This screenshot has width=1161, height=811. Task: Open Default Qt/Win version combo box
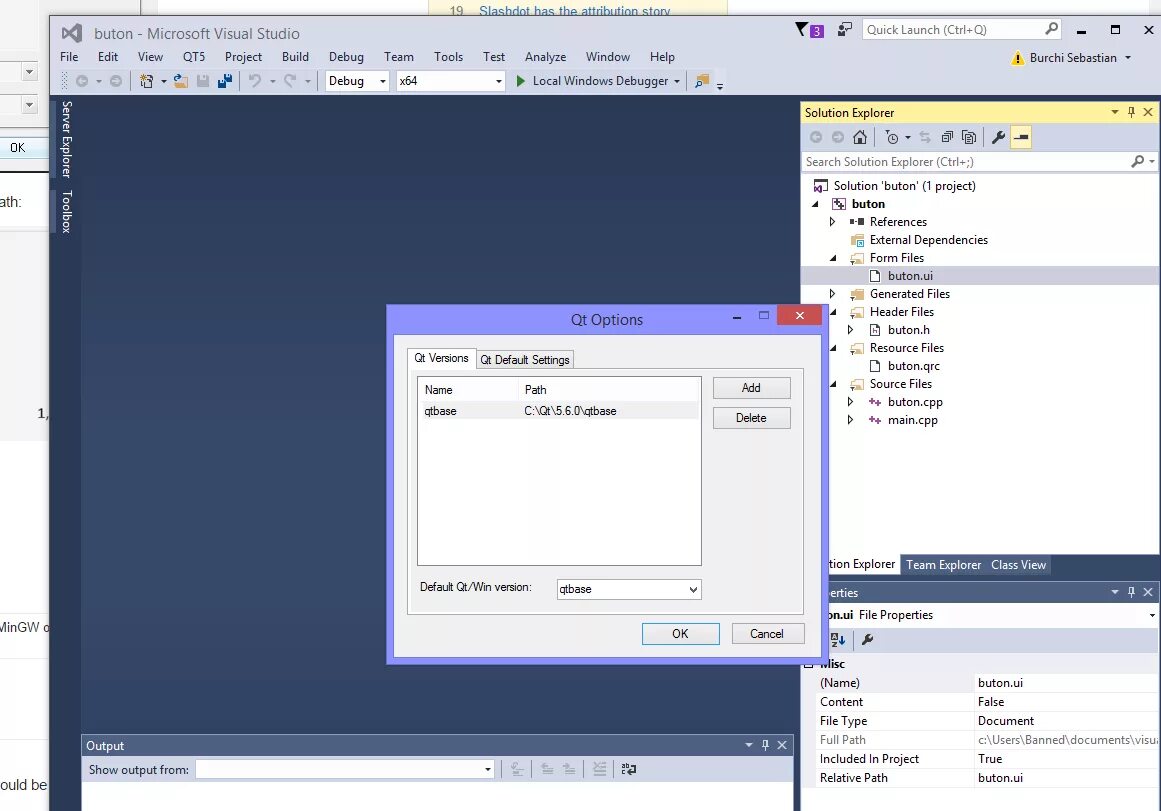pos(693,590)
